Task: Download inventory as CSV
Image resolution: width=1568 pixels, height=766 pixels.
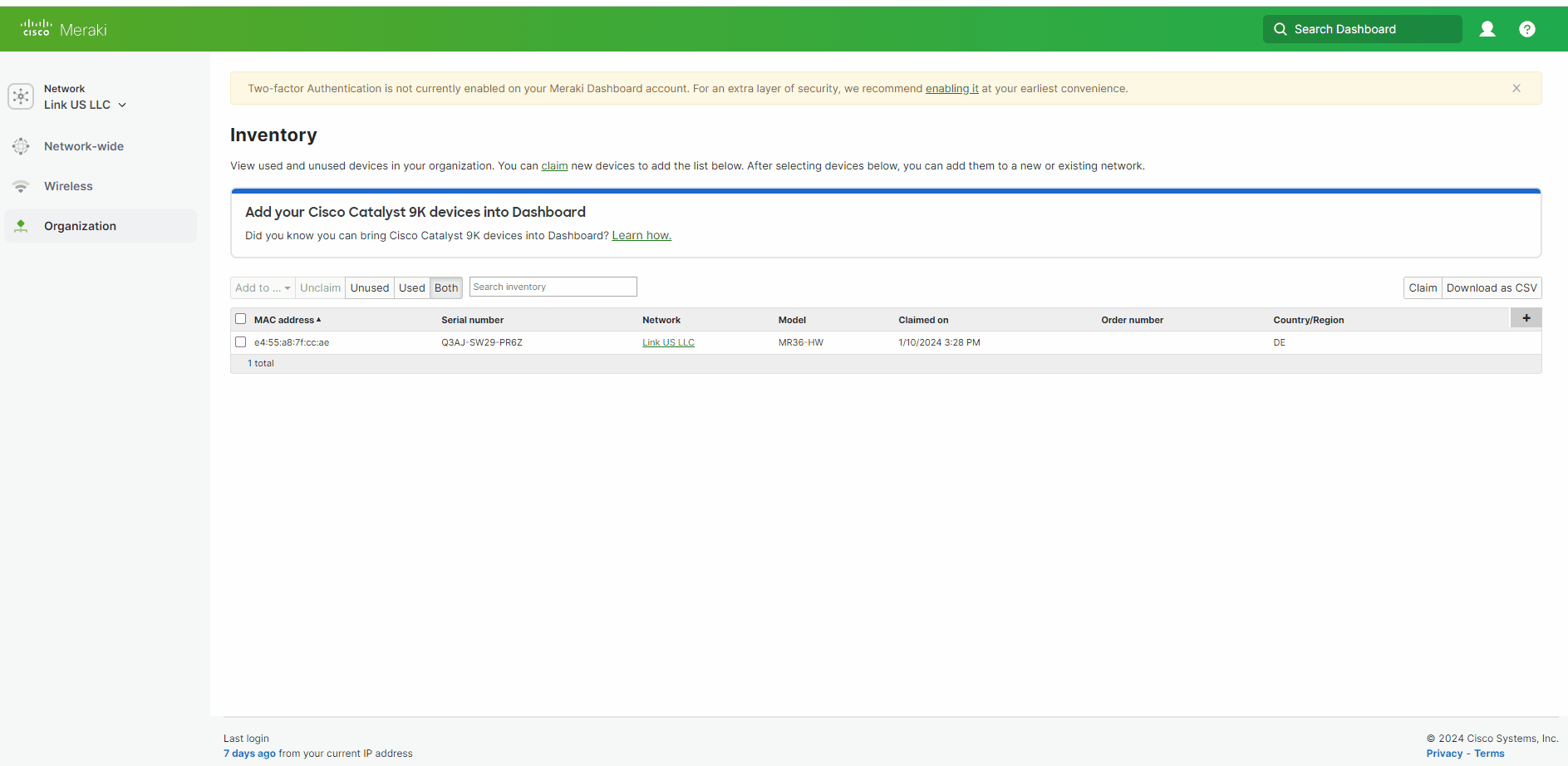Action: coord(1491,288)
